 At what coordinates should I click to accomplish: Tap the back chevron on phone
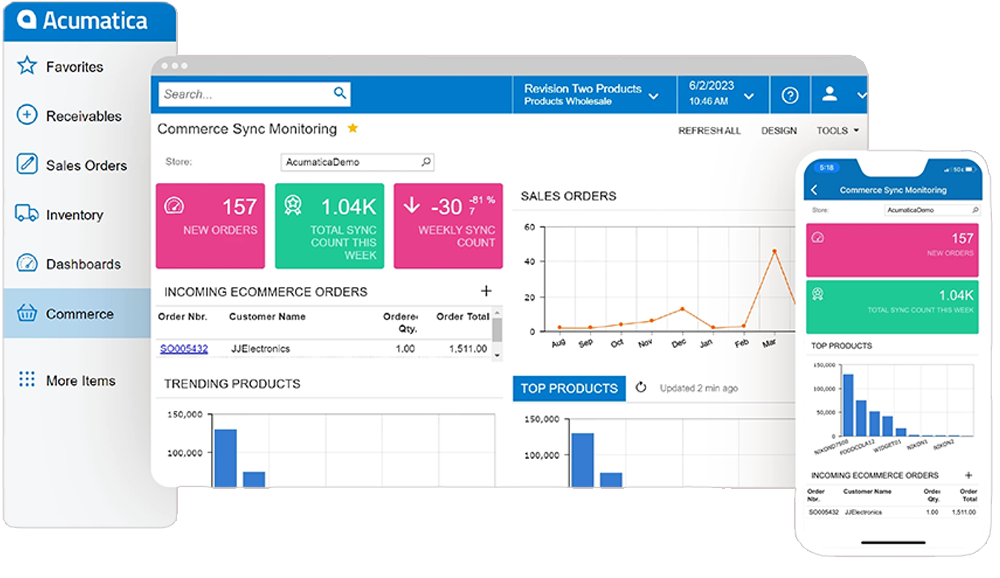point(814,190)
